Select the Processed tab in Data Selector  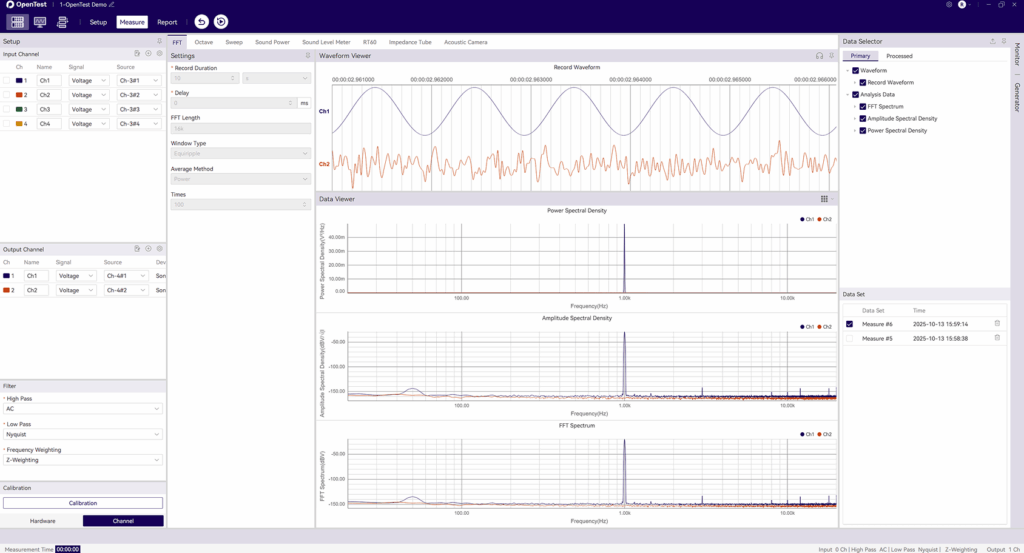click(899, 56)
